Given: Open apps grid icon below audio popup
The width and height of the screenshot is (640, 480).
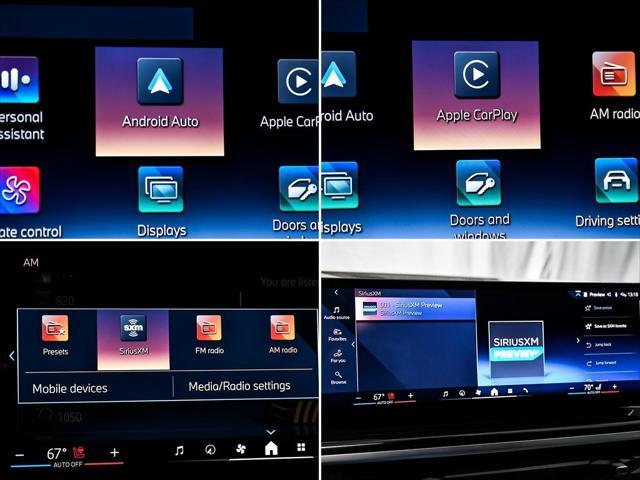Looking at the screenshot, I should [301, 447].
